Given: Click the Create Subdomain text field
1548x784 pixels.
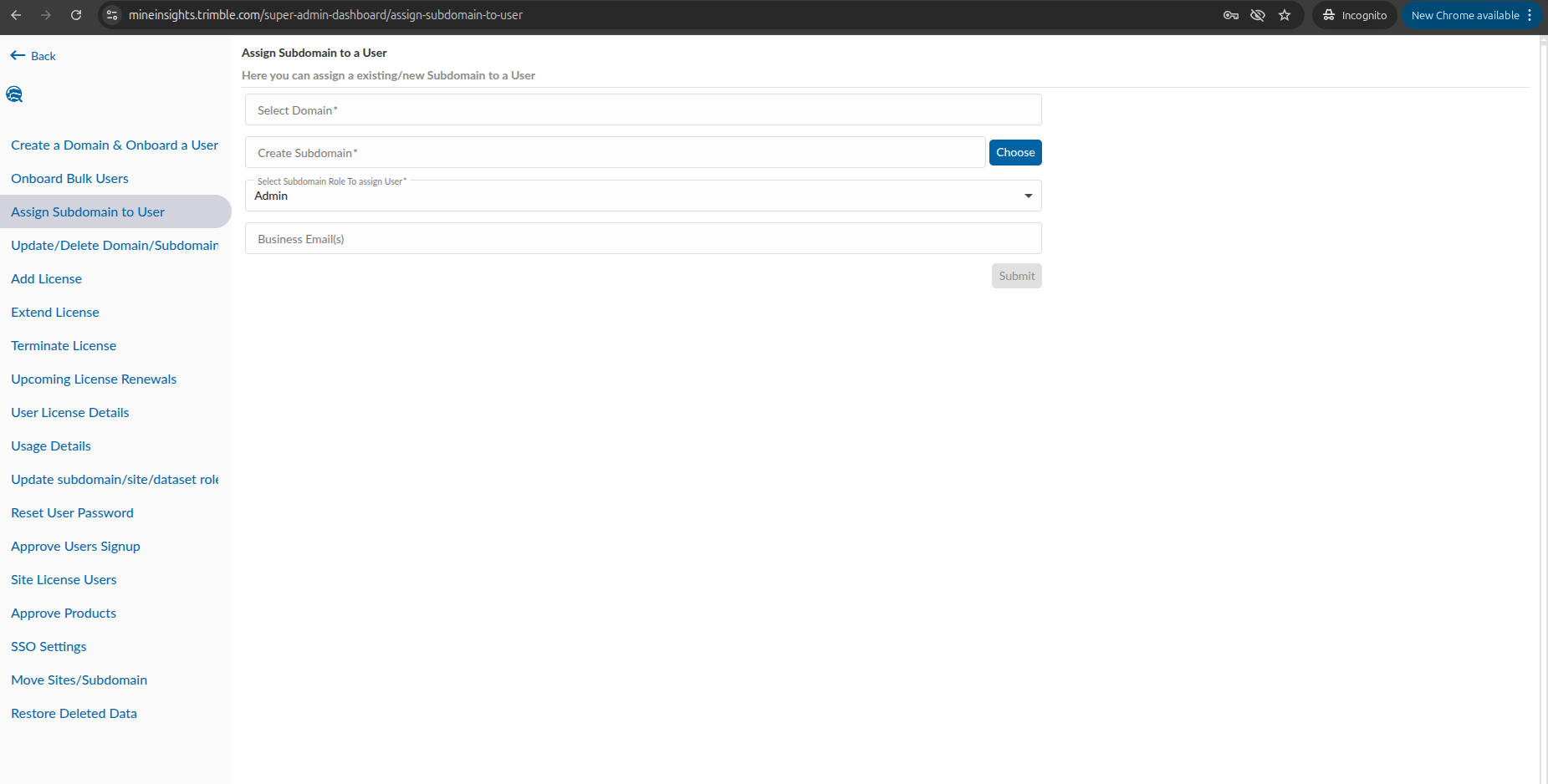Looking at the screenshot, I should (x=615, y=153).
